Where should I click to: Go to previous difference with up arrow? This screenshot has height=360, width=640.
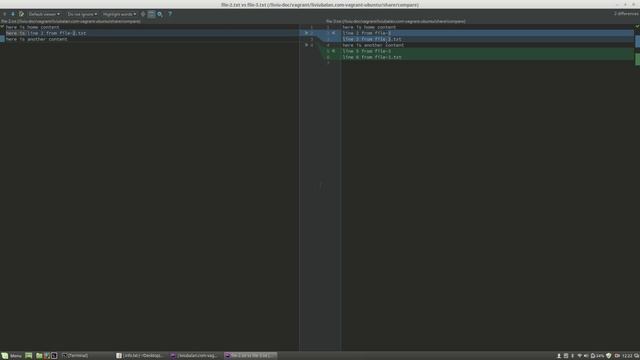pos(4,14)
